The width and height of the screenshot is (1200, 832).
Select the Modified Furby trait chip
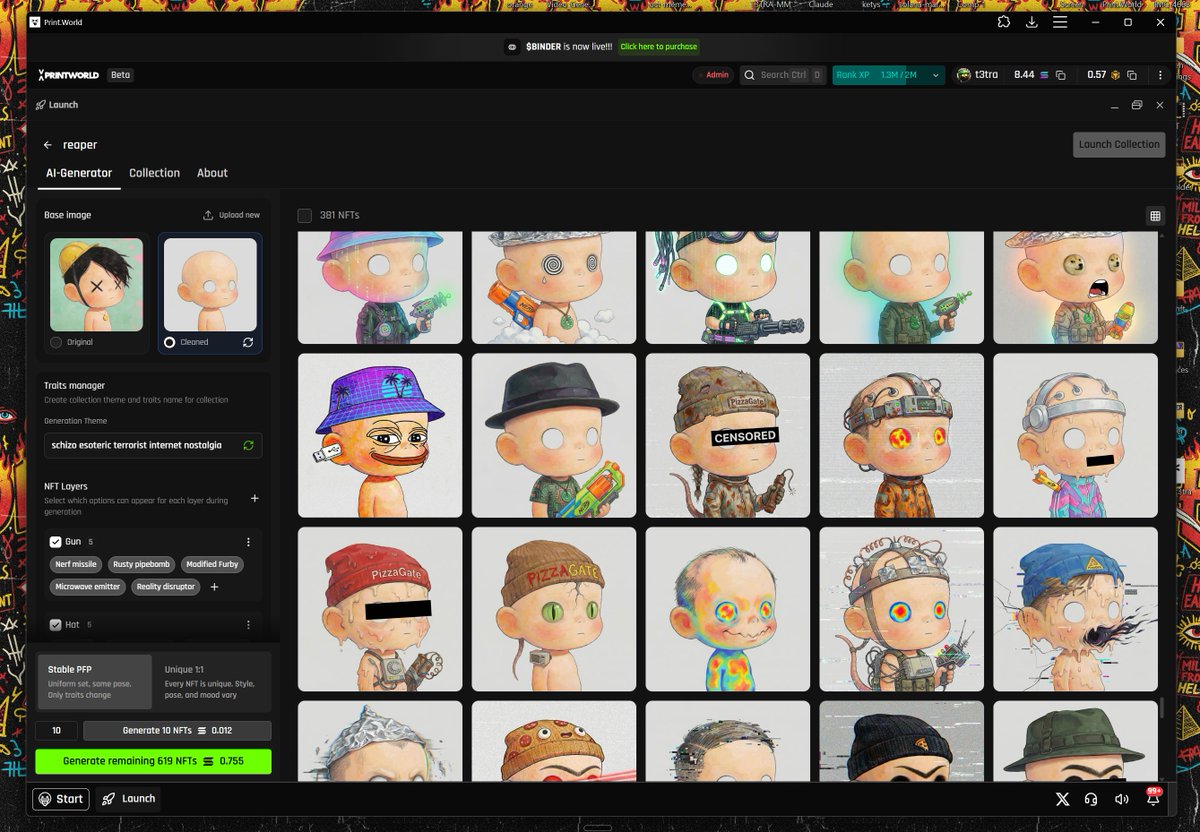click(x=212, y=564)
